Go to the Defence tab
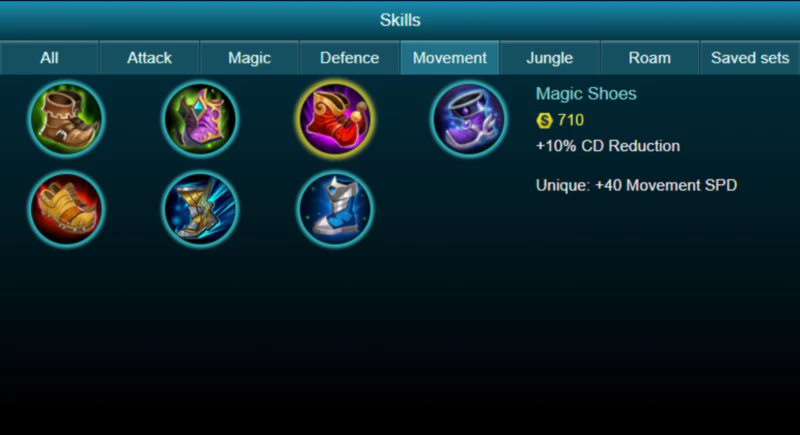 (x=349, y=58)
